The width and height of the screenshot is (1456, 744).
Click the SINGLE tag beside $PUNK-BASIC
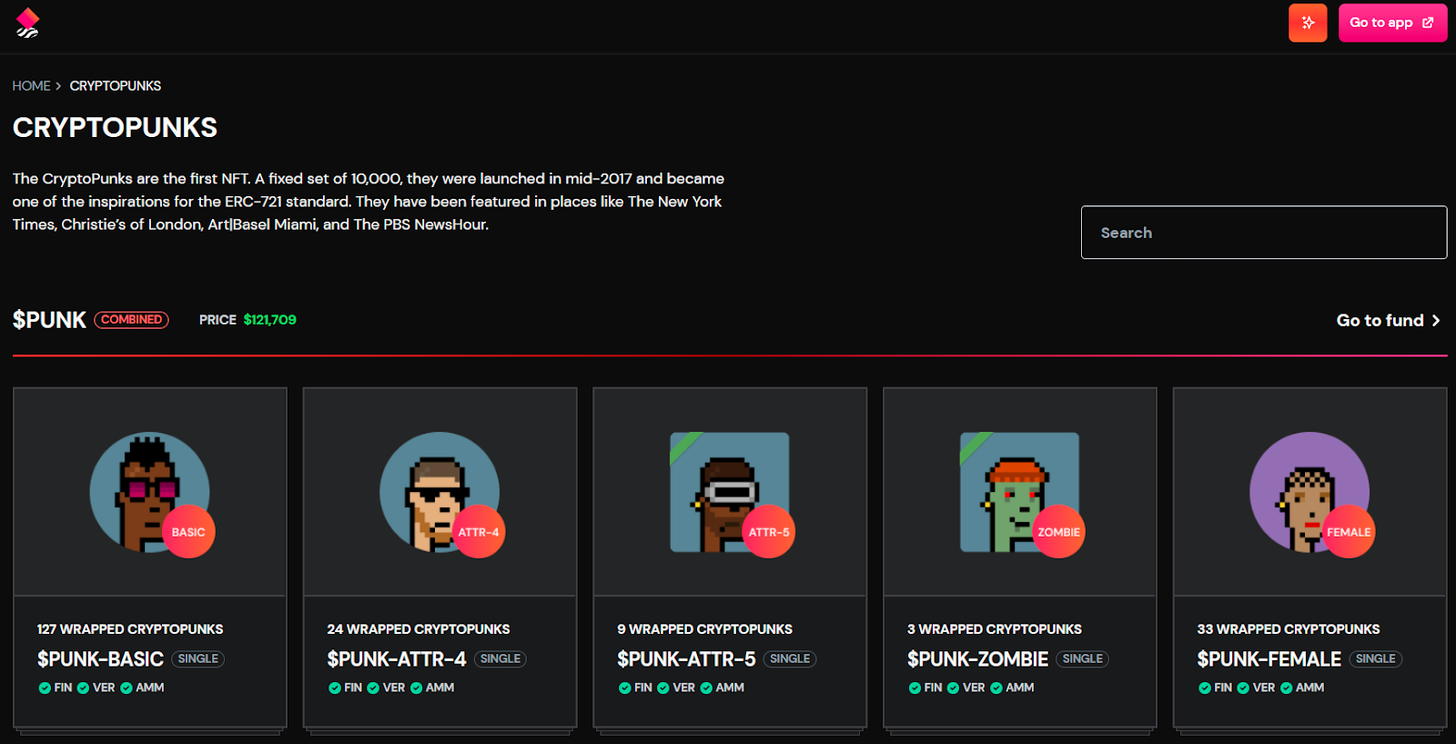point(197,659)
